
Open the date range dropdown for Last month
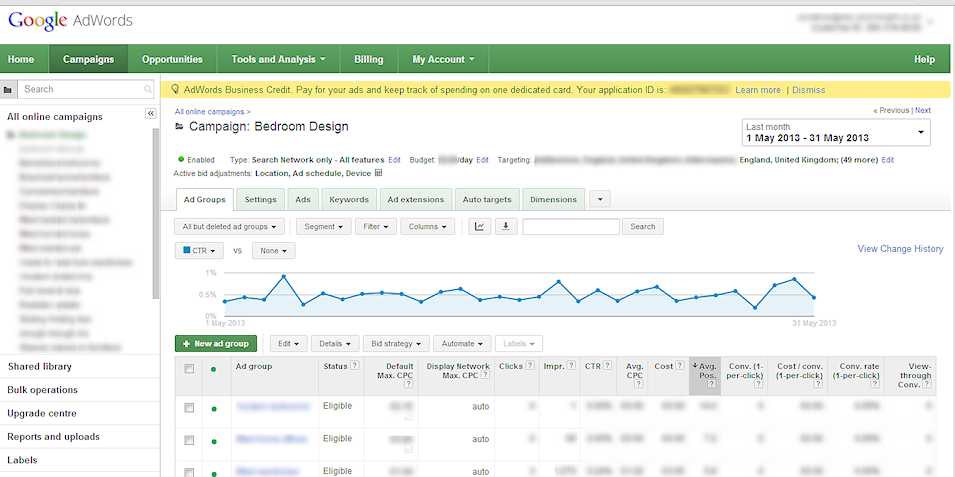point(836,132)
